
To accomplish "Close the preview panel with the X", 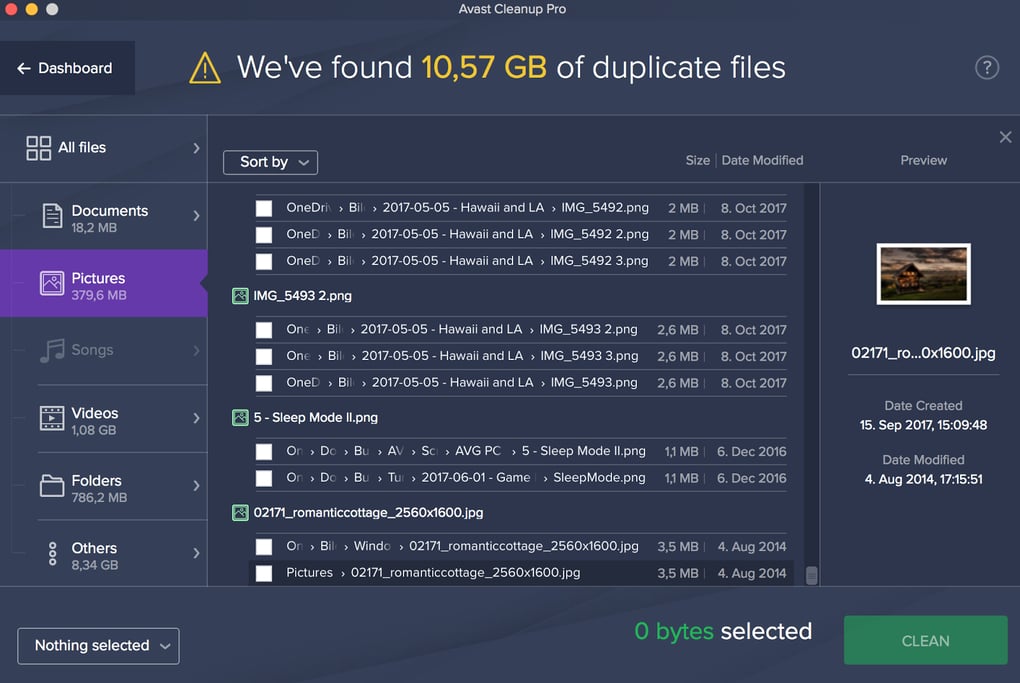I will [1005, 137].
